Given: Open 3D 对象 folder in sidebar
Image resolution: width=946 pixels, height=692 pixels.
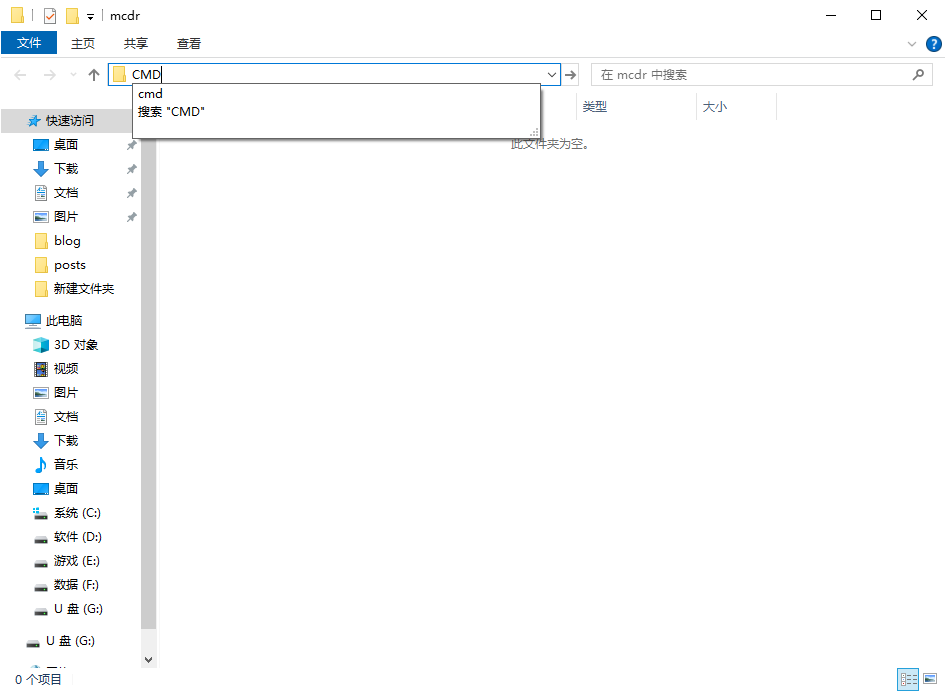Looking at the screenshot, I should click(x=75, y=345).
